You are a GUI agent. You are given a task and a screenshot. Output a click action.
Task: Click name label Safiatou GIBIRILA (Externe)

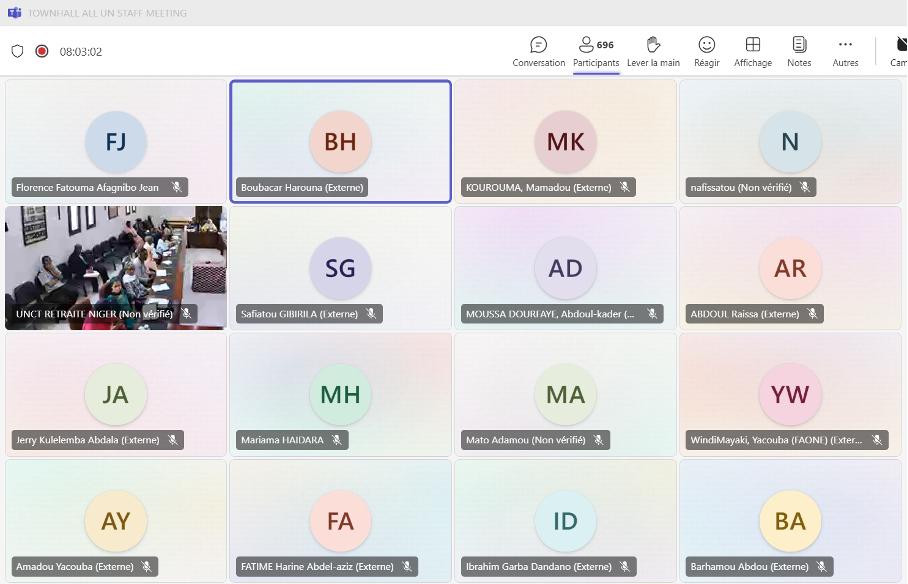[299, 313]
